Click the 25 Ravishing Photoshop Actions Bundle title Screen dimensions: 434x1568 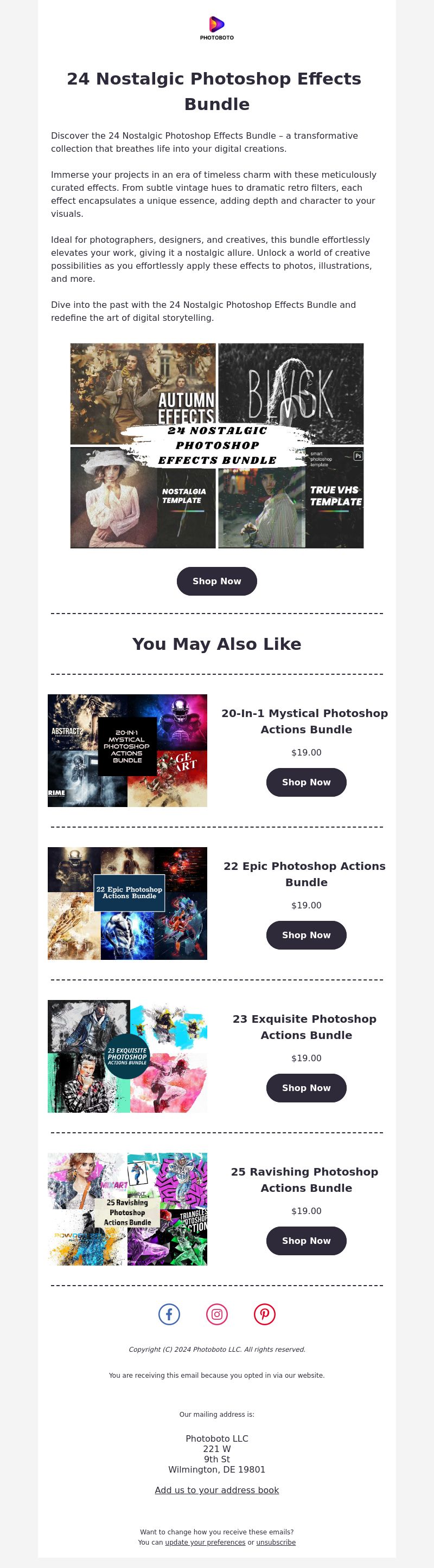(306, 1179)
